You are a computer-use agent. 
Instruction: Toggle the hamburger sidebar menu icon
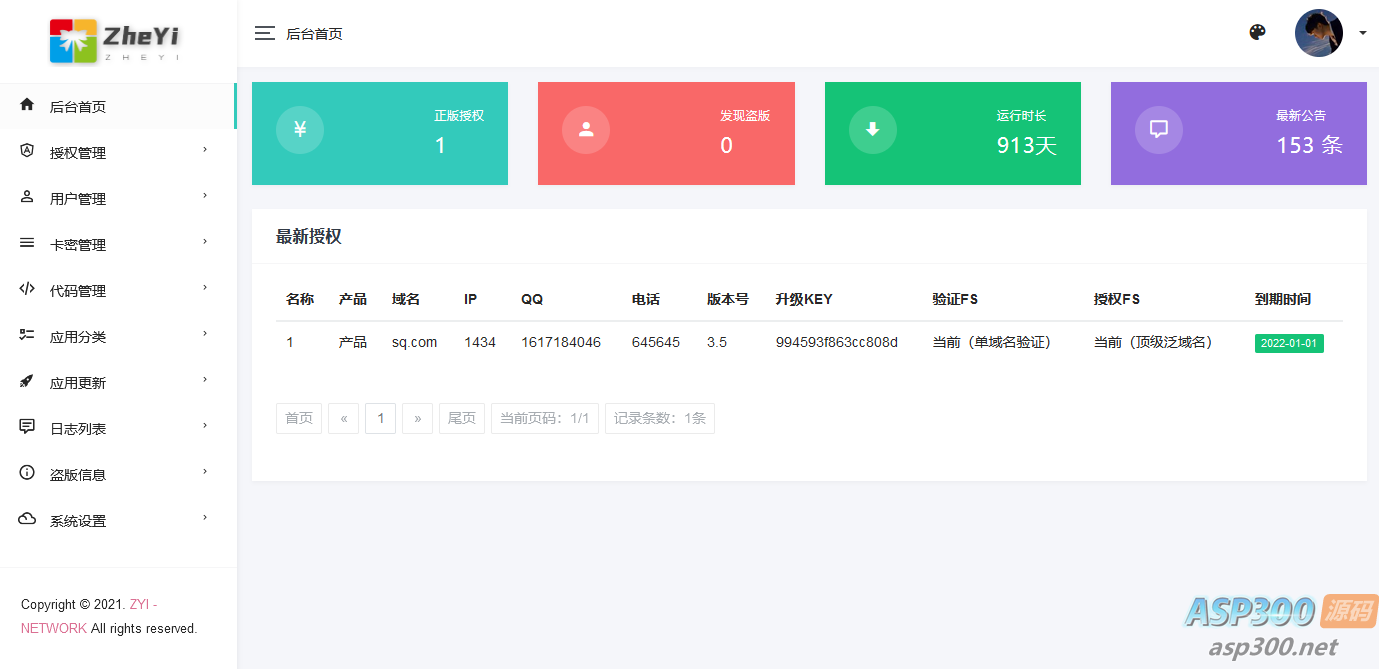[265, 33]
